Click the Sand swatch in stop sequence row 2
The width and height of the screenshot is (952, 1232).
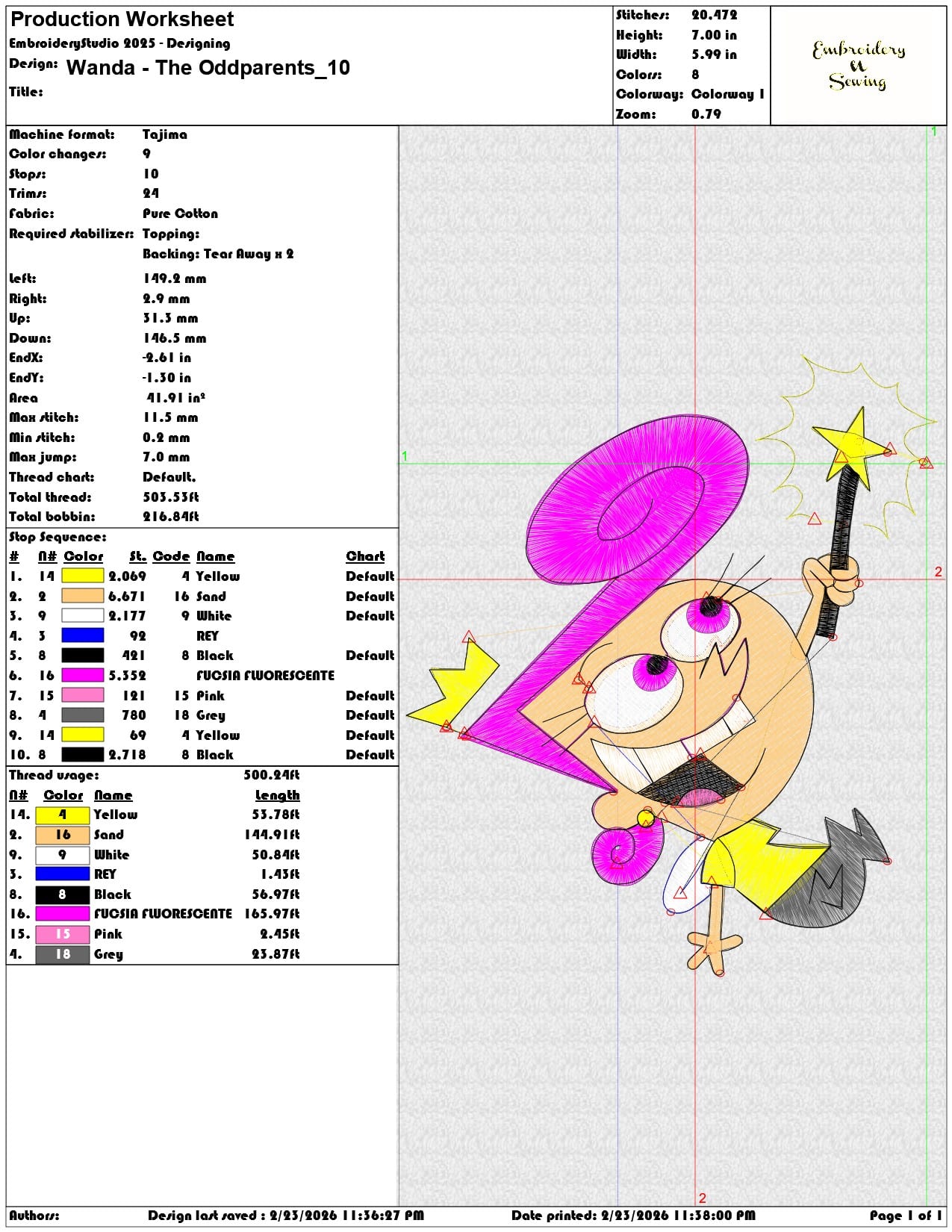pyautogui.click(x=82, y=596)
